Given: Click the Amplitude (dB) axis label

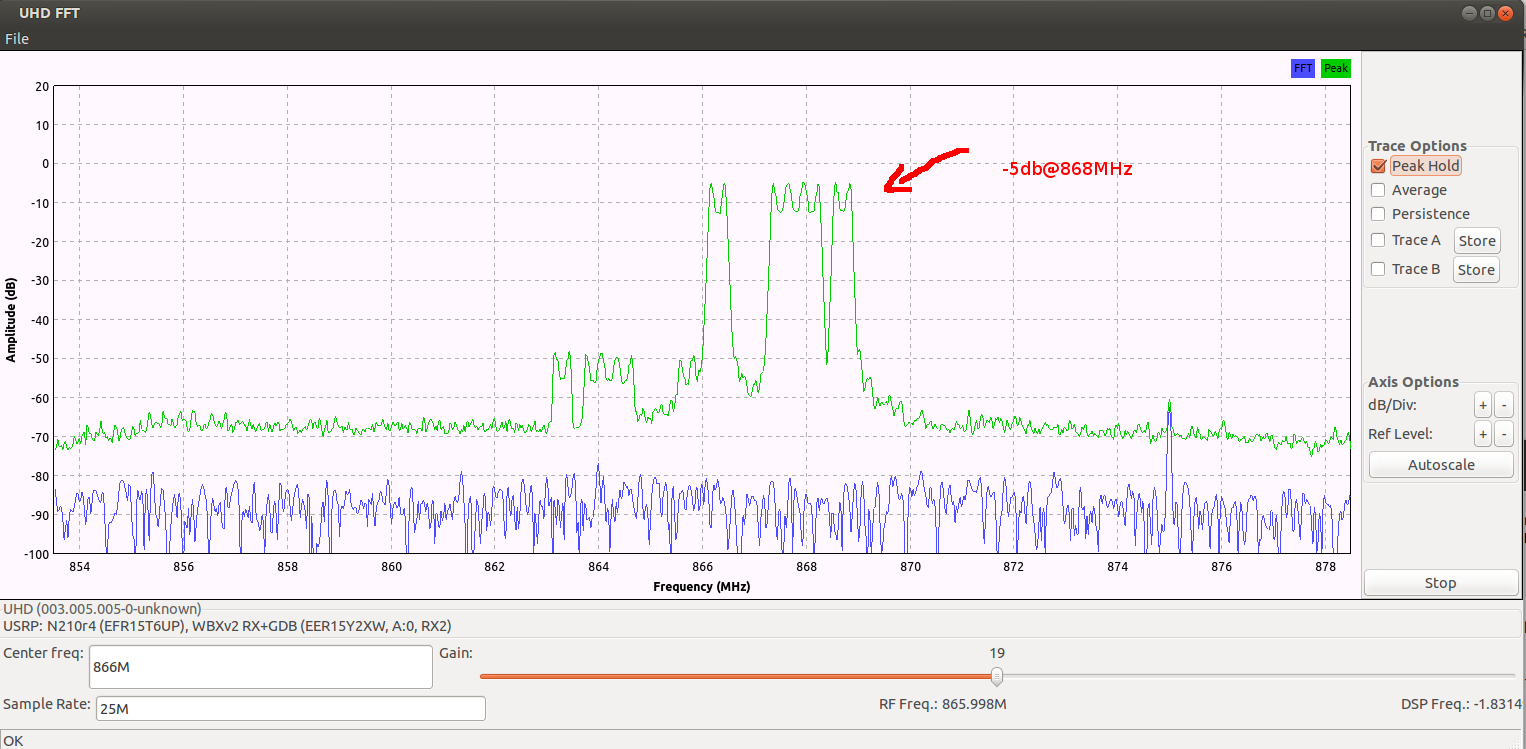Looking at the screenshot, I should coord(12,319).
